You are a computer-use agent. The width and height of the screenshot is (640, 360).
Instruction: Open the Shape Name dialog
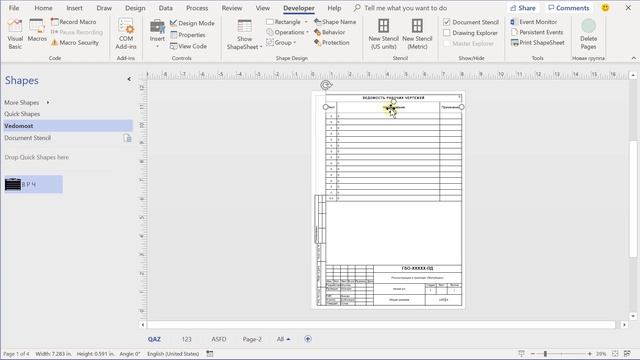click(335, 22)
